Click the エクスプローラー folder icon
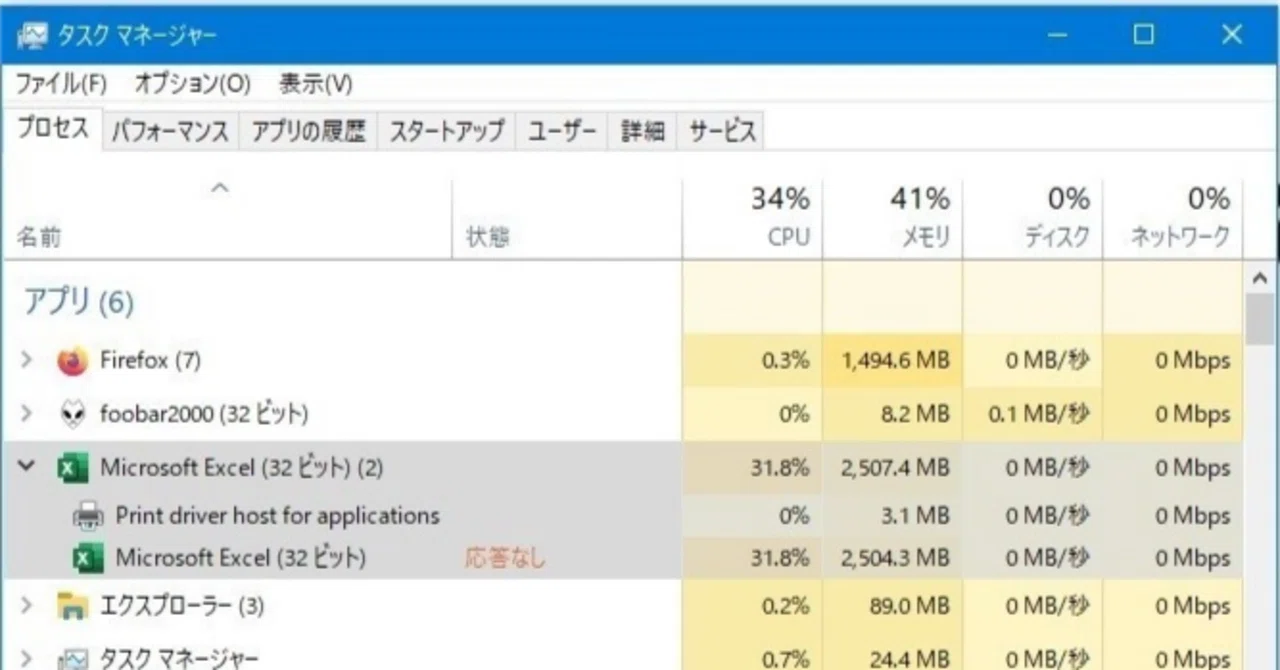Image resolution: width=1280 pixels, height=670 pixels. click(x=72, y=606)
